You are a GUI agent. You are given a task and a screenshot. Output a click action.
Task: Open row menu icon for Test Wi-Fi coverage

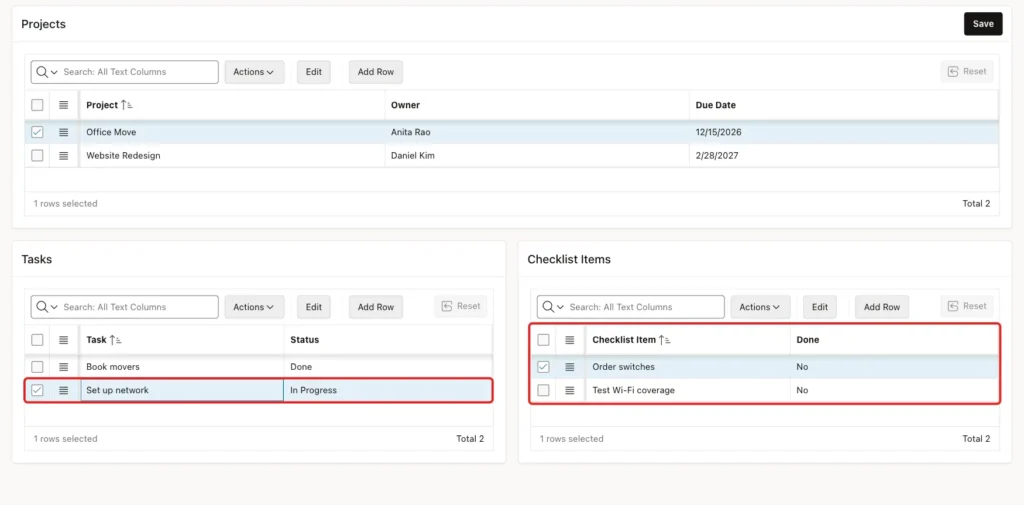point(569,390)
